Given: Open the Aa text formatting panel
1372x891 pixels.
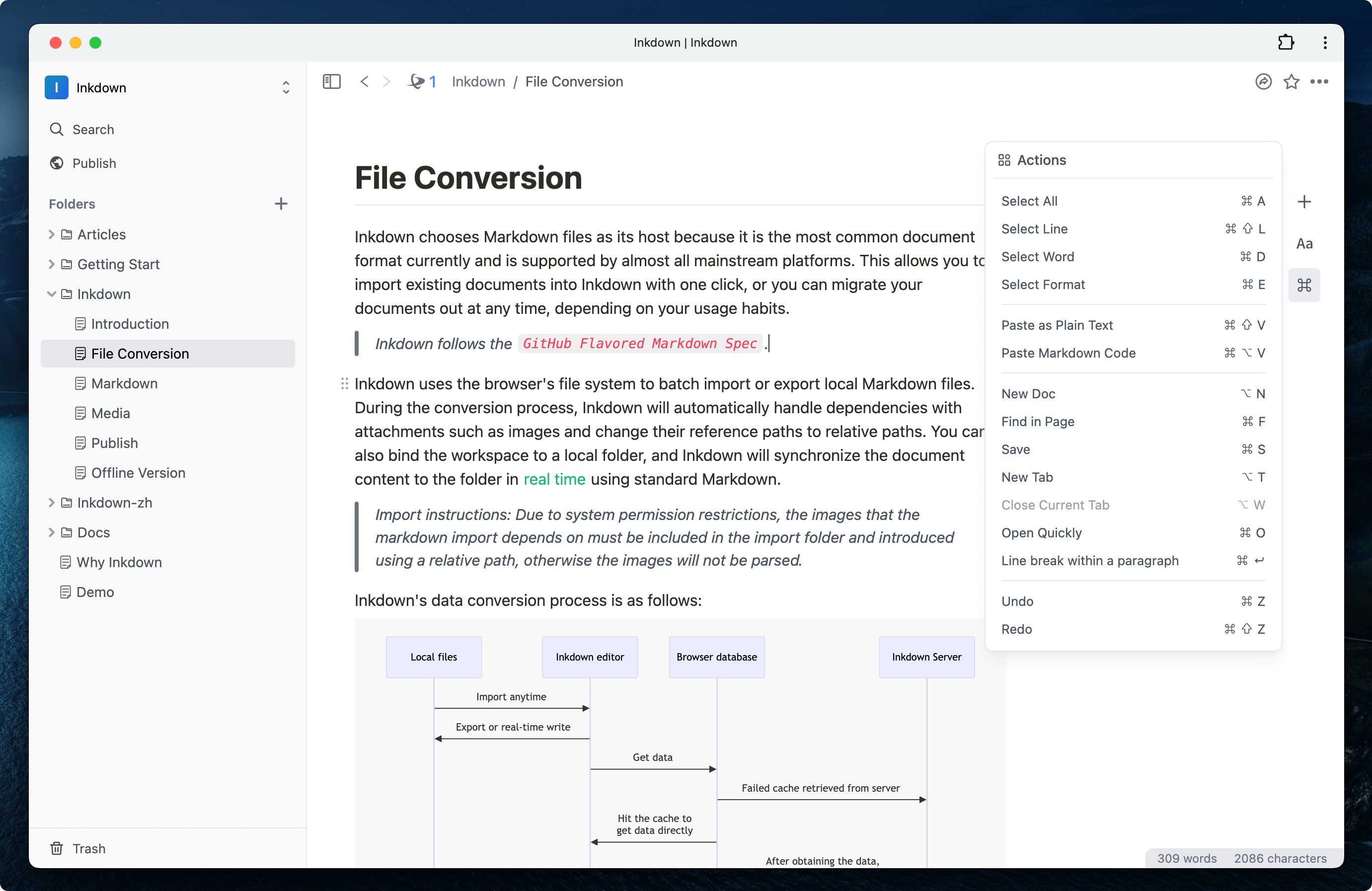Looking at the screenshot, I should click(1304, 243).
